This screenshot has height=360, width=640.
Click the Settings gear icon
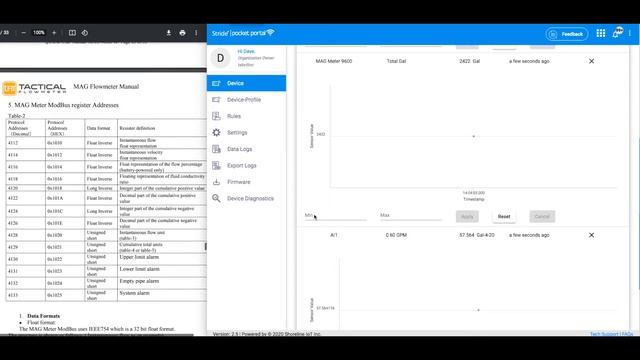[x=216, y=133]
